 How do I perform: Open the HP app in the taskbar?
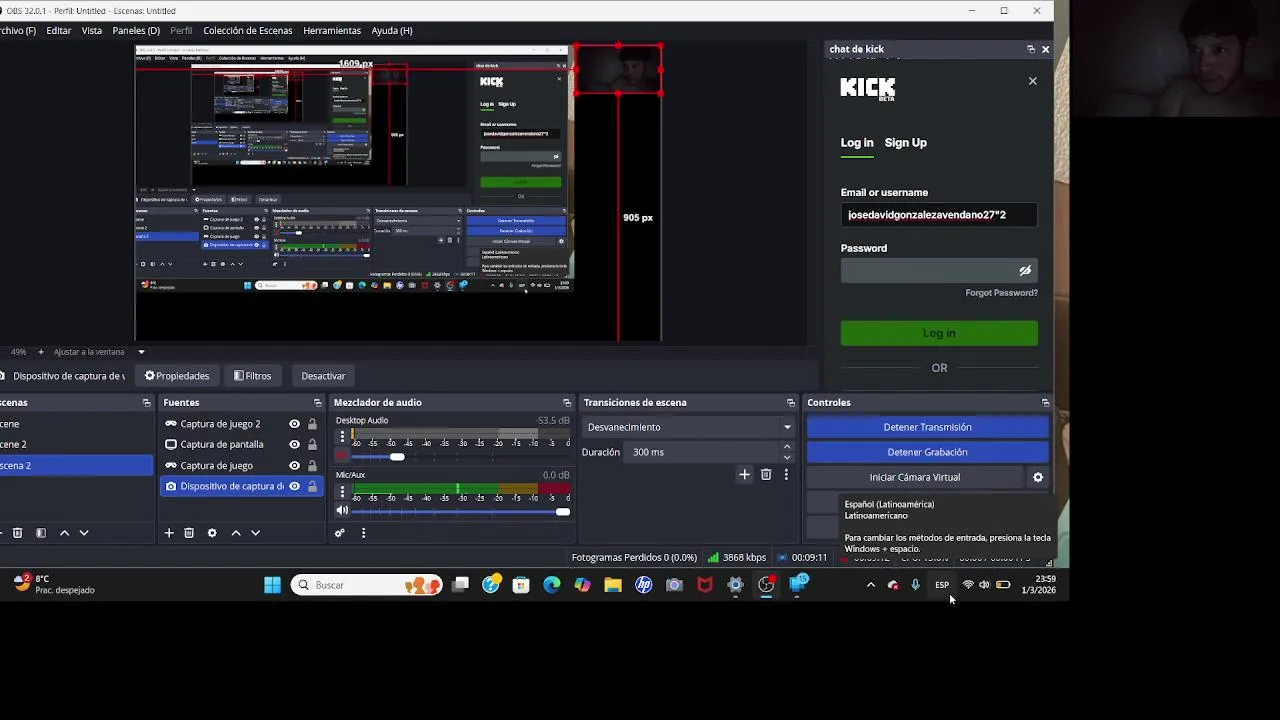(x=644, y=585)
